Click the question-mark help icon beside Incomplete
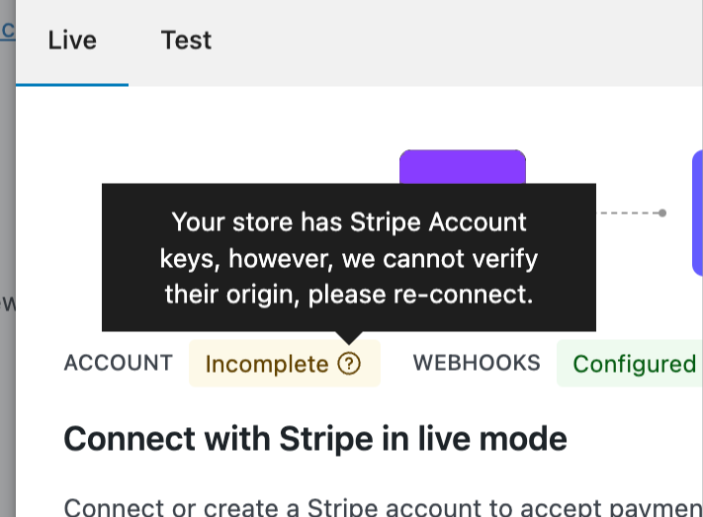This screenshot has height=517, width=703. pyautogui.click(x=348, y=364)
